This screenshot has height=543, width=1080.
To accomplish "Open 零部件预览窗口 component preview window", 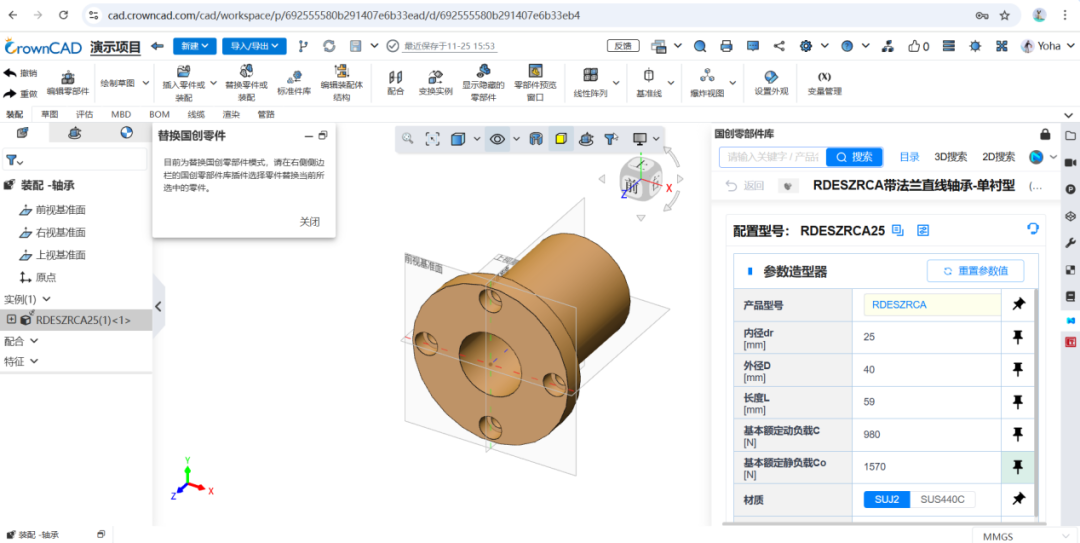I will (x=535, y=83).
